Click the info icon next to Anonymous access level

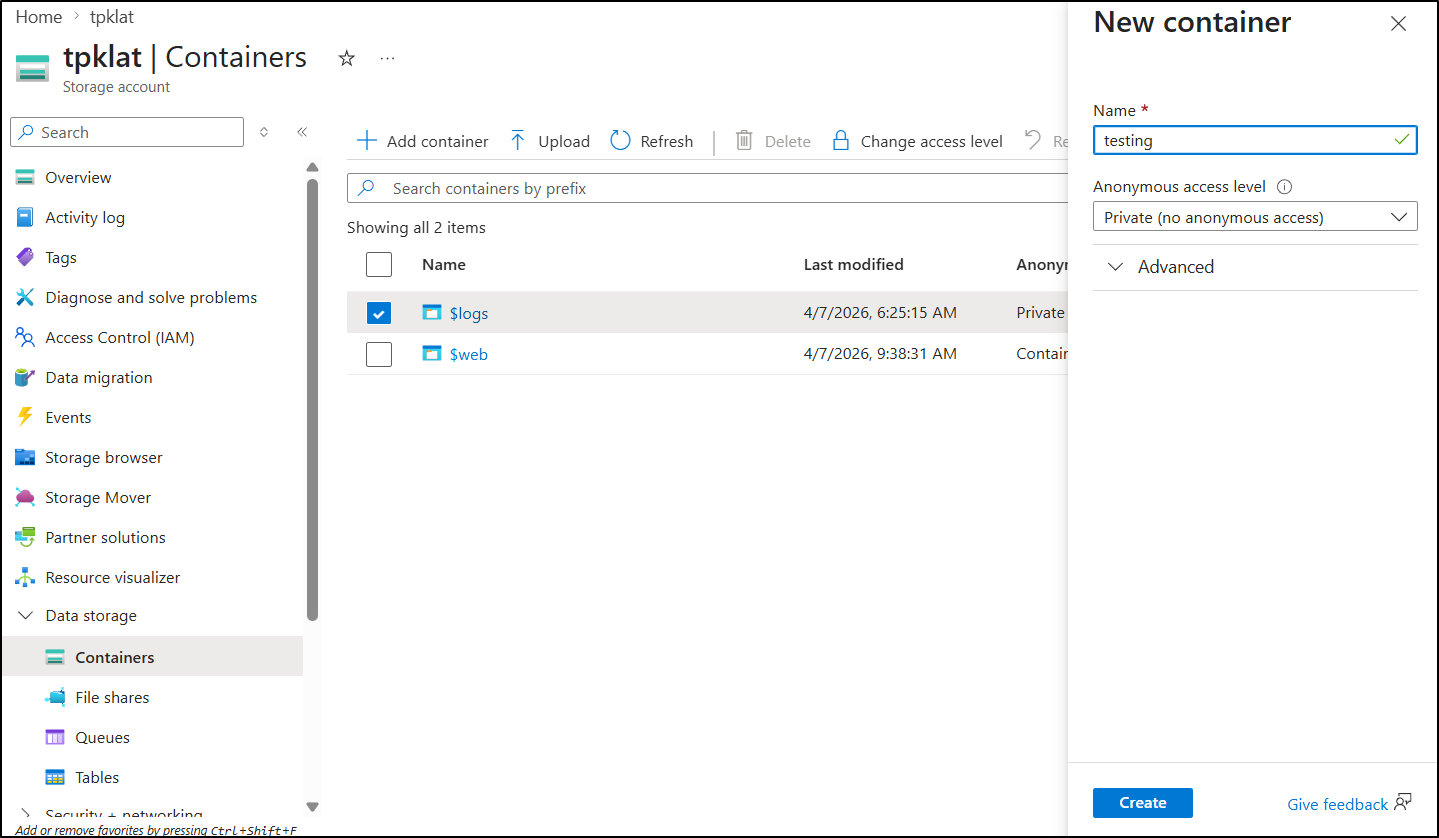click(x=1285, y=187)
